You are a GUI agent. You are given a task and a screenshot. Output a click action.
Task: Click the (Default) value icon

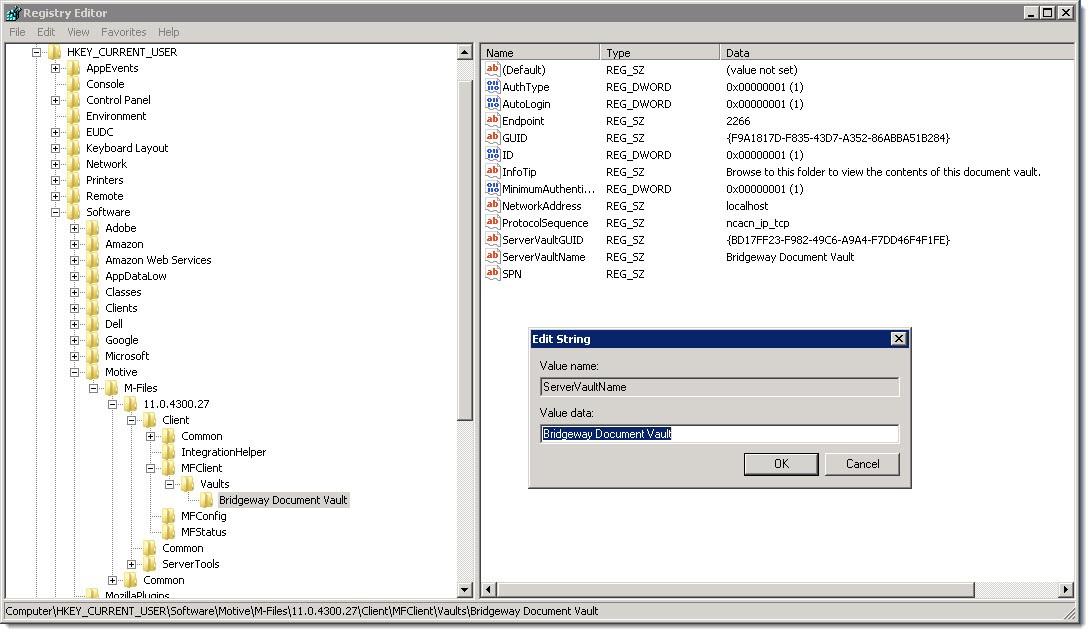493,70
